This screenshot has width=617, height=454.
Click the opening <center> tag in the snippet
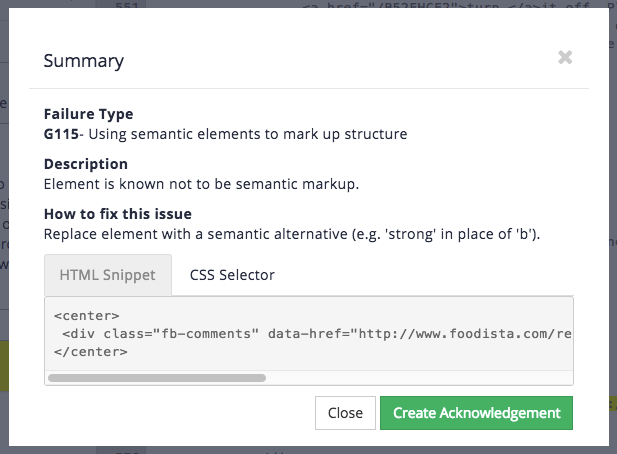(87, 315)
